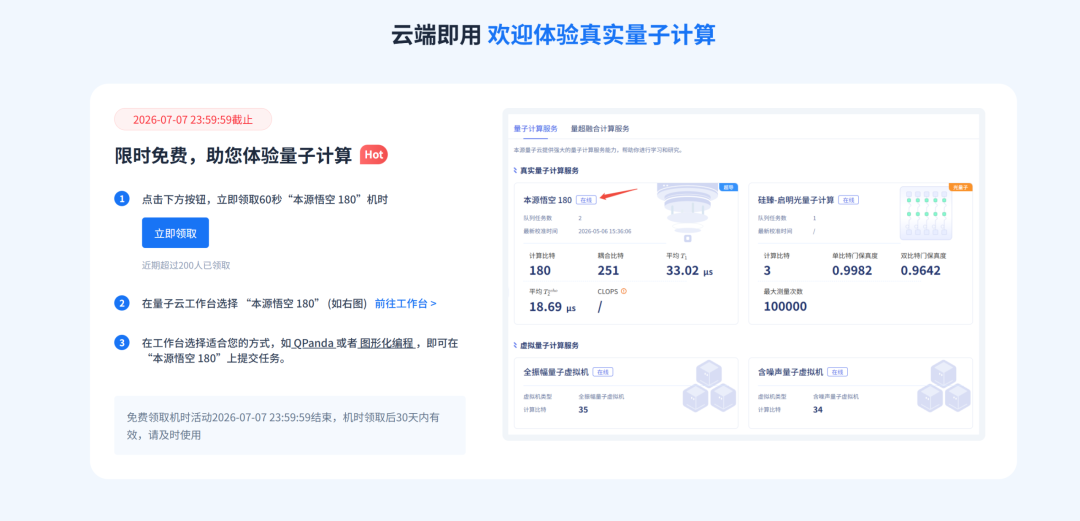1080x521 pixels.
Task: Click the 计算比特 value 35
Action: tap(583, 409)
